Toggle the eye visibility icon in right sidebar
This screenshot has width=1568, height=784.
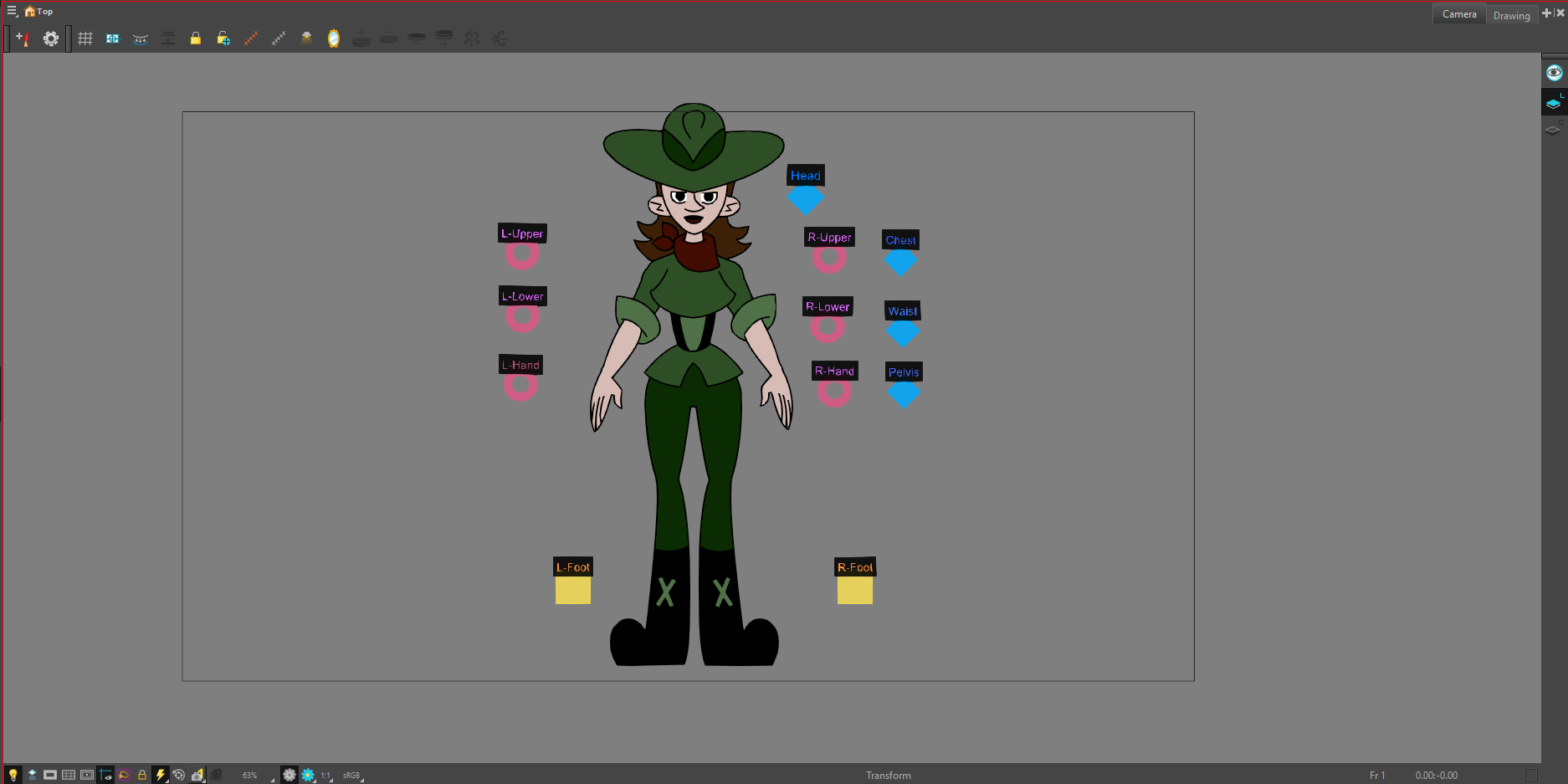[1554, 73]
